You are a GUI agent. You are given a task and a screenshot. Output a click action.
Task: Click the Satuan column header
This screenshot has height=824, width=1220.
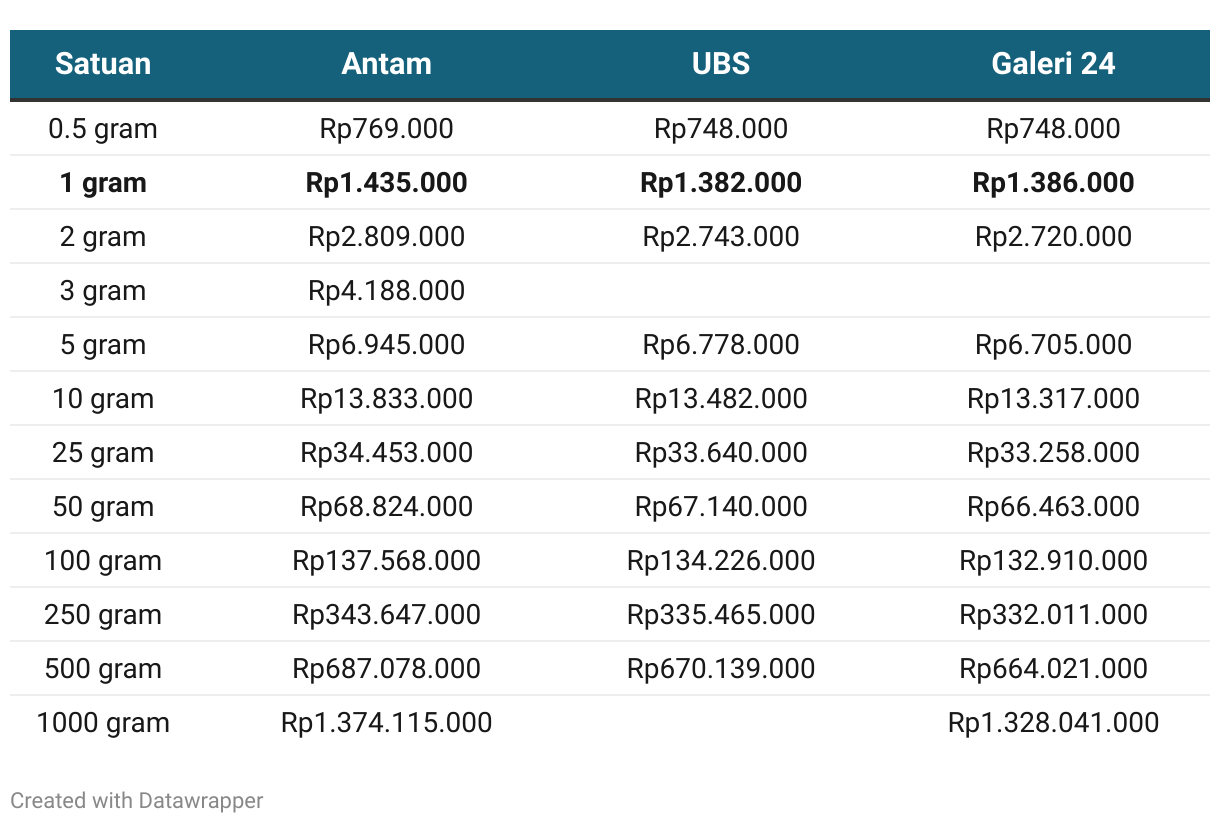click(103, 64)
